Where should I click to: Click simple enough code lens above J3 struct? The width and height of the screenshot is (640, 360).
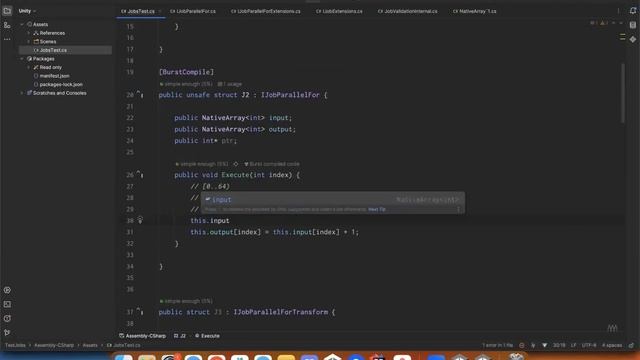pyautogui.click(x=186, y=301)
